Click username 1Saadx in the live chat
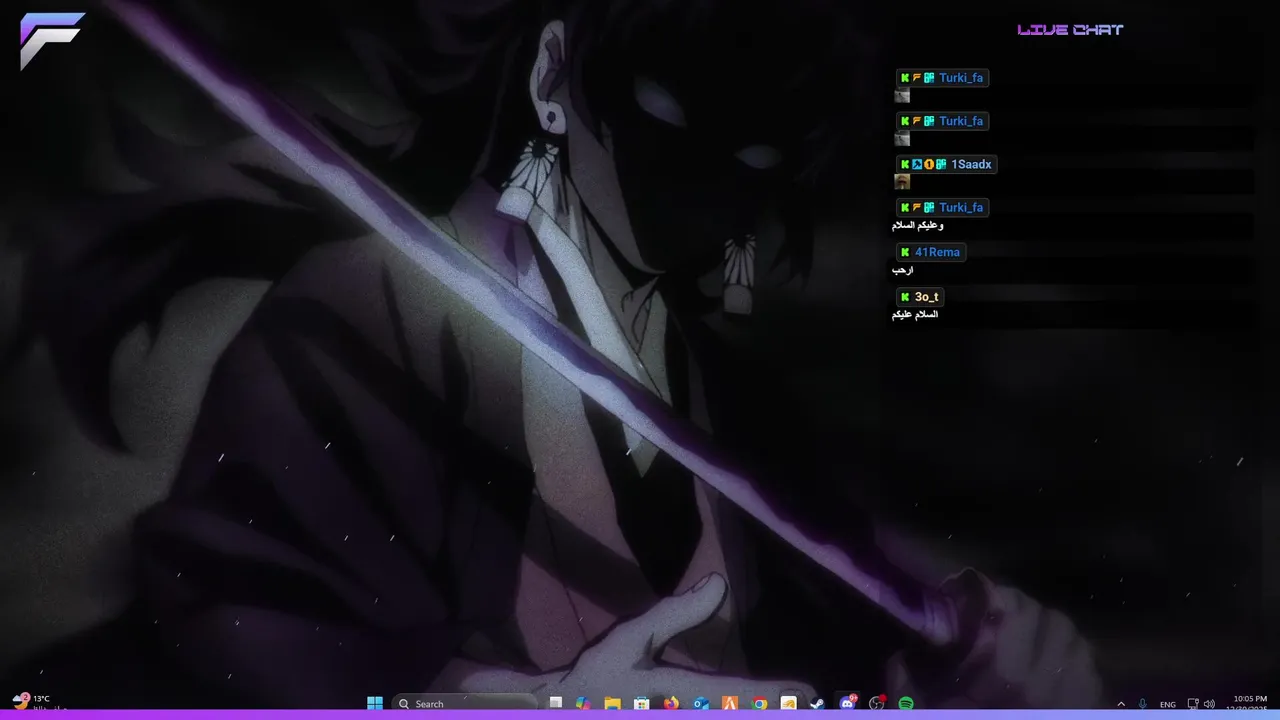The height and width of the screenshot is (720, 1280). point(971,164)
